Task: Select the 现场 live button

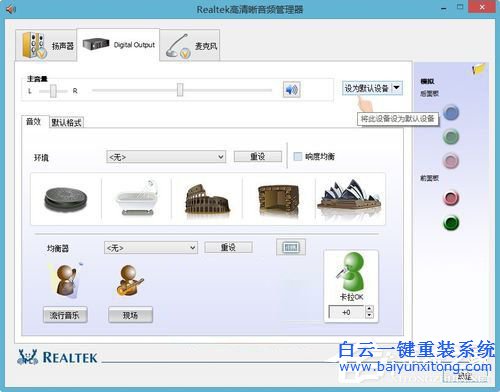Action: [x=130, y=315]
